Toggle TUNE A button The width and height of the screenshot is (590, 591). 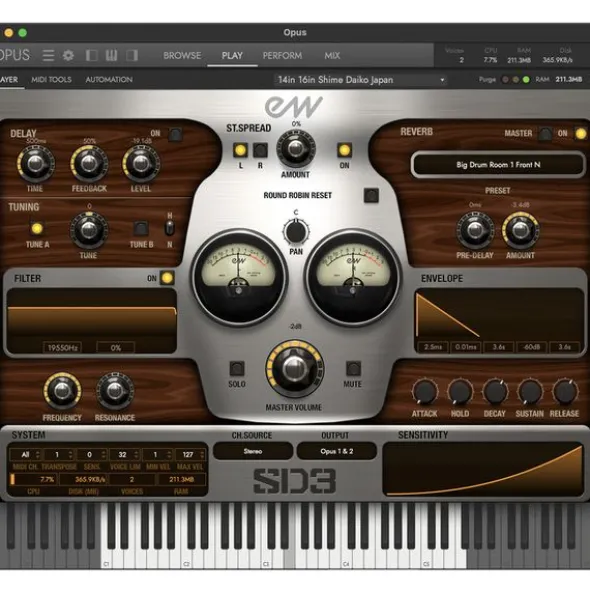tap(37, 228)
